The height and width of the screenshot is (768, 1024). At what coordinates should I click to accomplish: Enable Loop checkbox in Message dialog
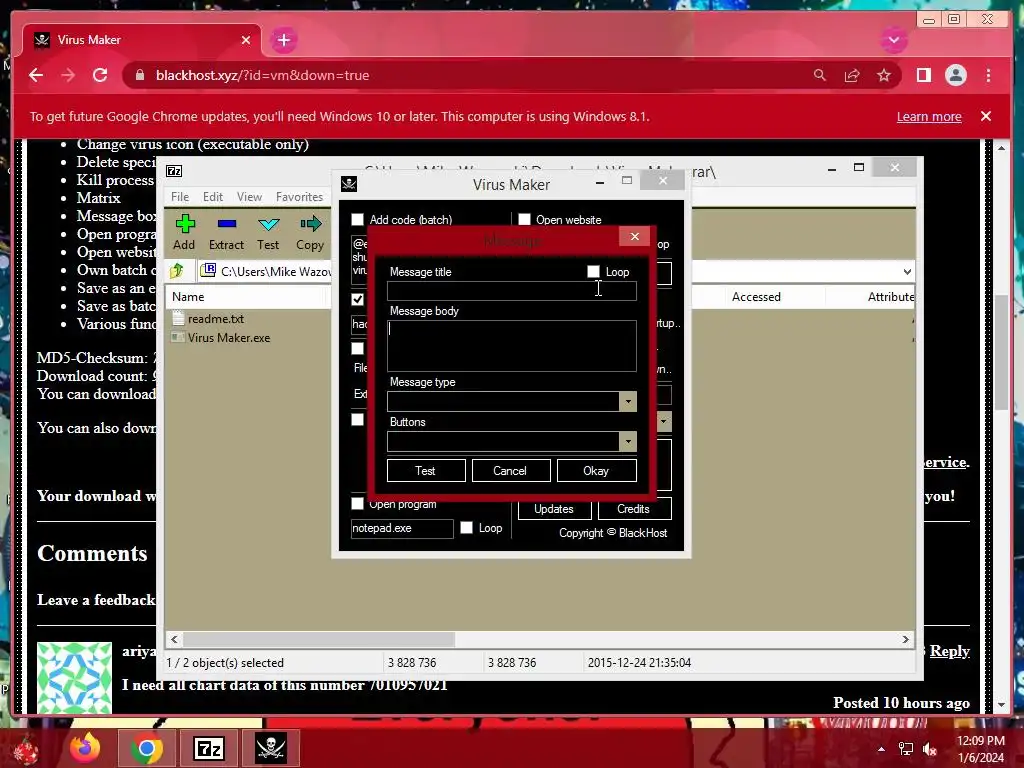(x=593, y=271)
